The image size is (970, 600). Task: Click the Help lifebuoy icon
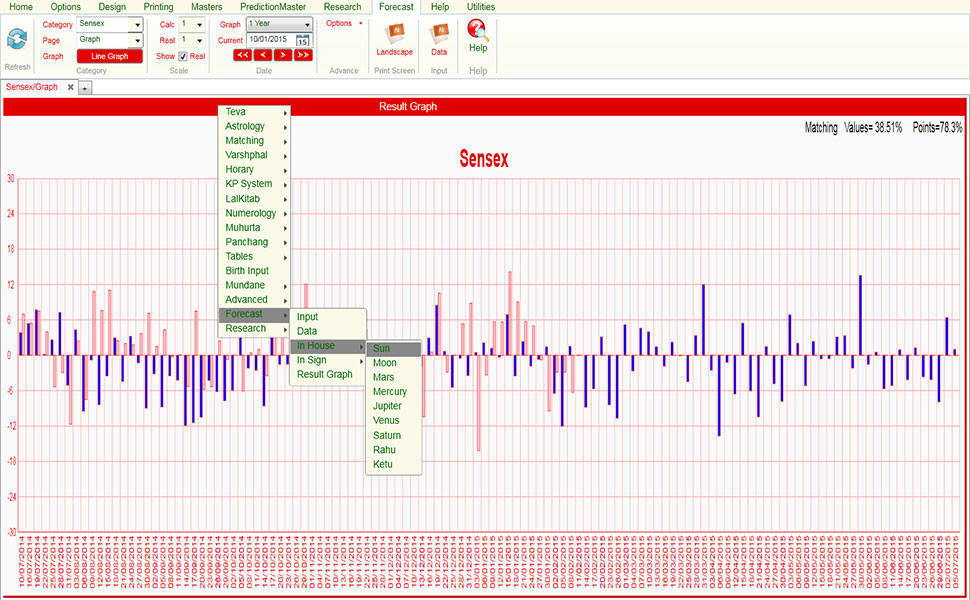coord(478,30)
